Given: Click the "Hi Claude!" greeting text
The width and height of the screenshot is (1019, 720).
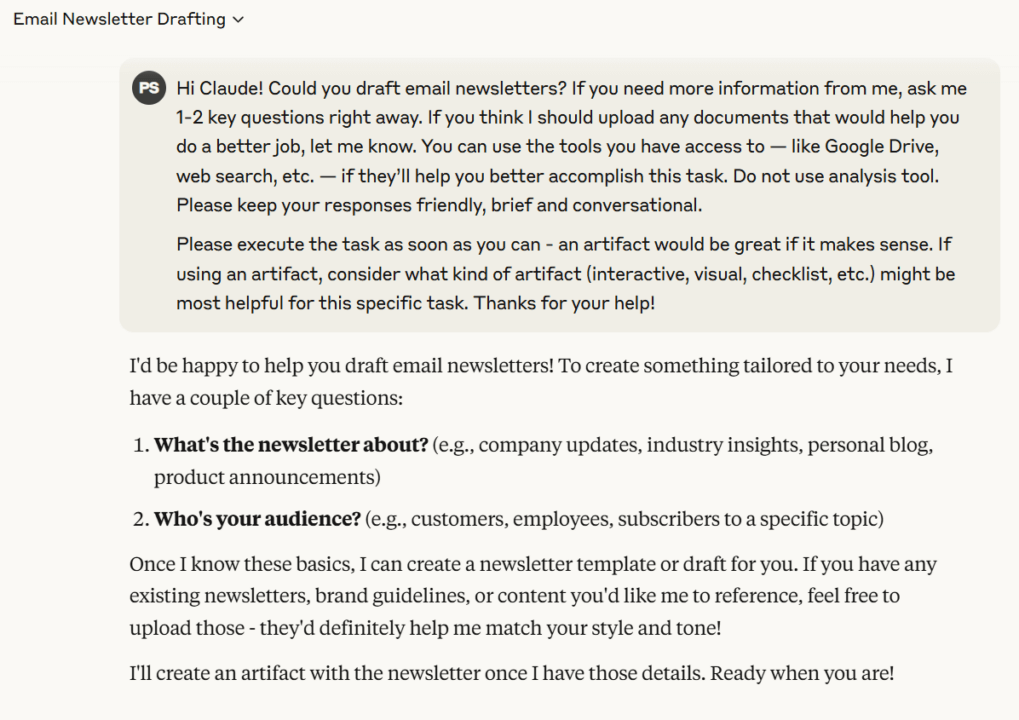Looking at the screenshot, I should [x=220, y=88].
